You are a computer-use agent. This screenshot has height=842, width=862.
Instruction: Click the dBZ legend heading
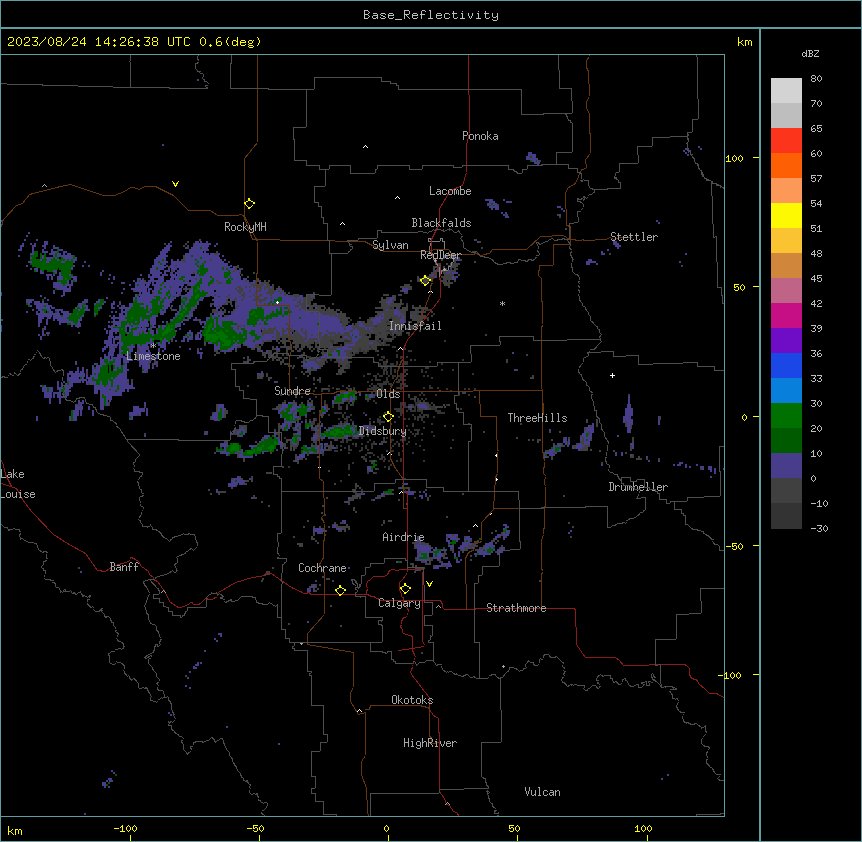(810, 54)
